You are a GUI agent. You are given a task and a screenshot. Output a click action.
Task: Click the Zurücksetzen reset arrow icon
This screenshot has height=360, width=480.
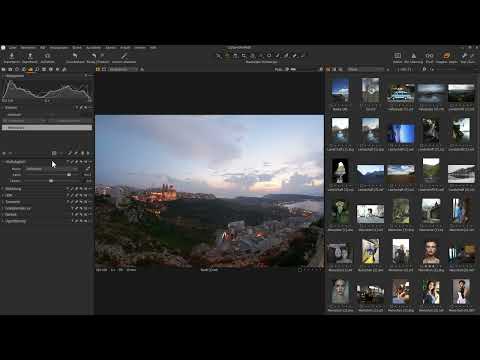75,56
